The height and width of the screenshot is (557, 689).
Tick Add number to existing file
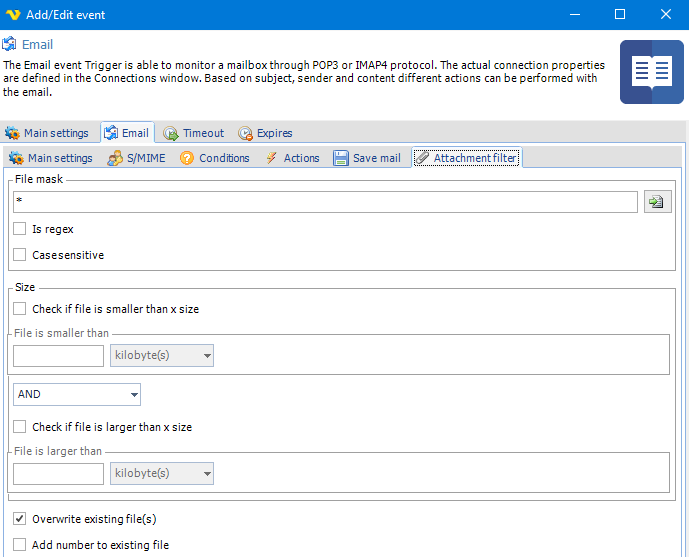[20, 545]
